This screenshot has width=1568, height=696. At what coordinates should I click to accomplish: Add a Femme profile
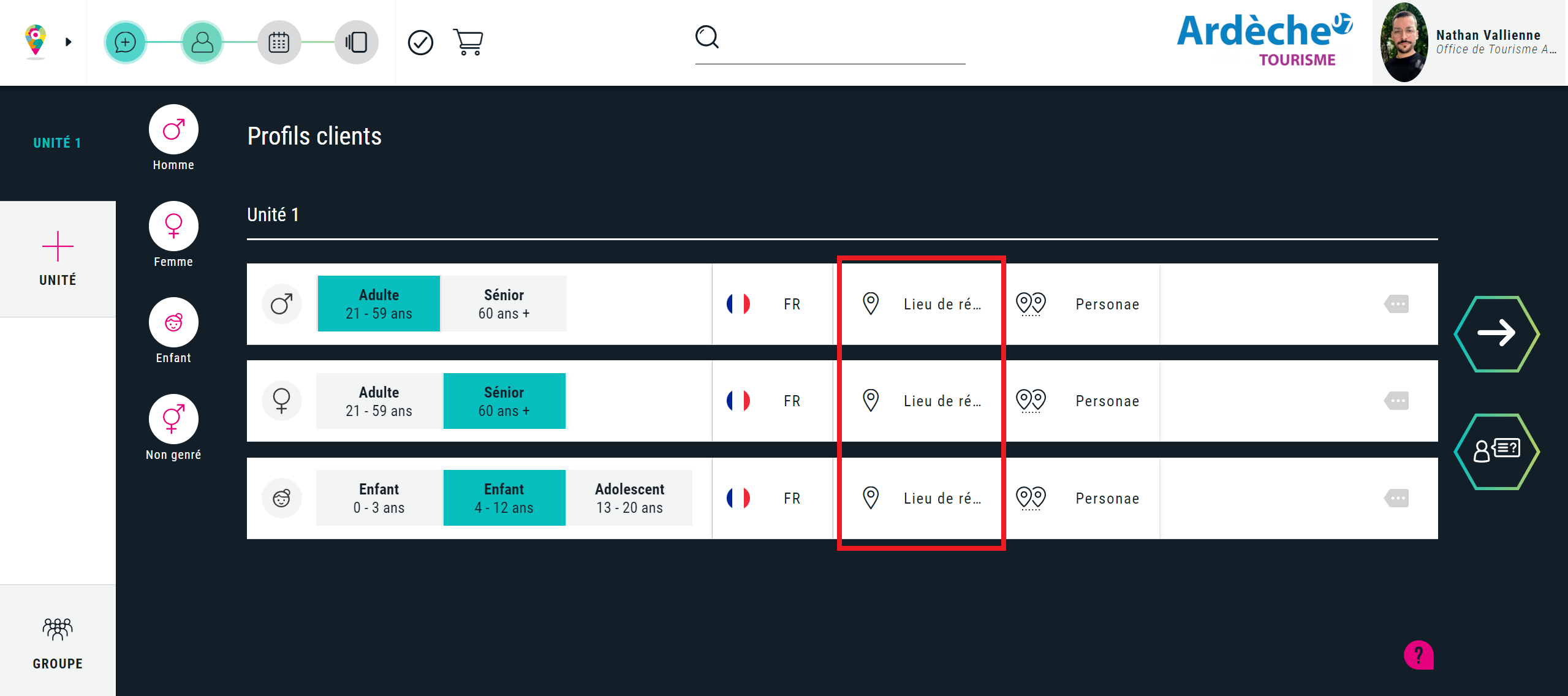(x=173, y=226)
